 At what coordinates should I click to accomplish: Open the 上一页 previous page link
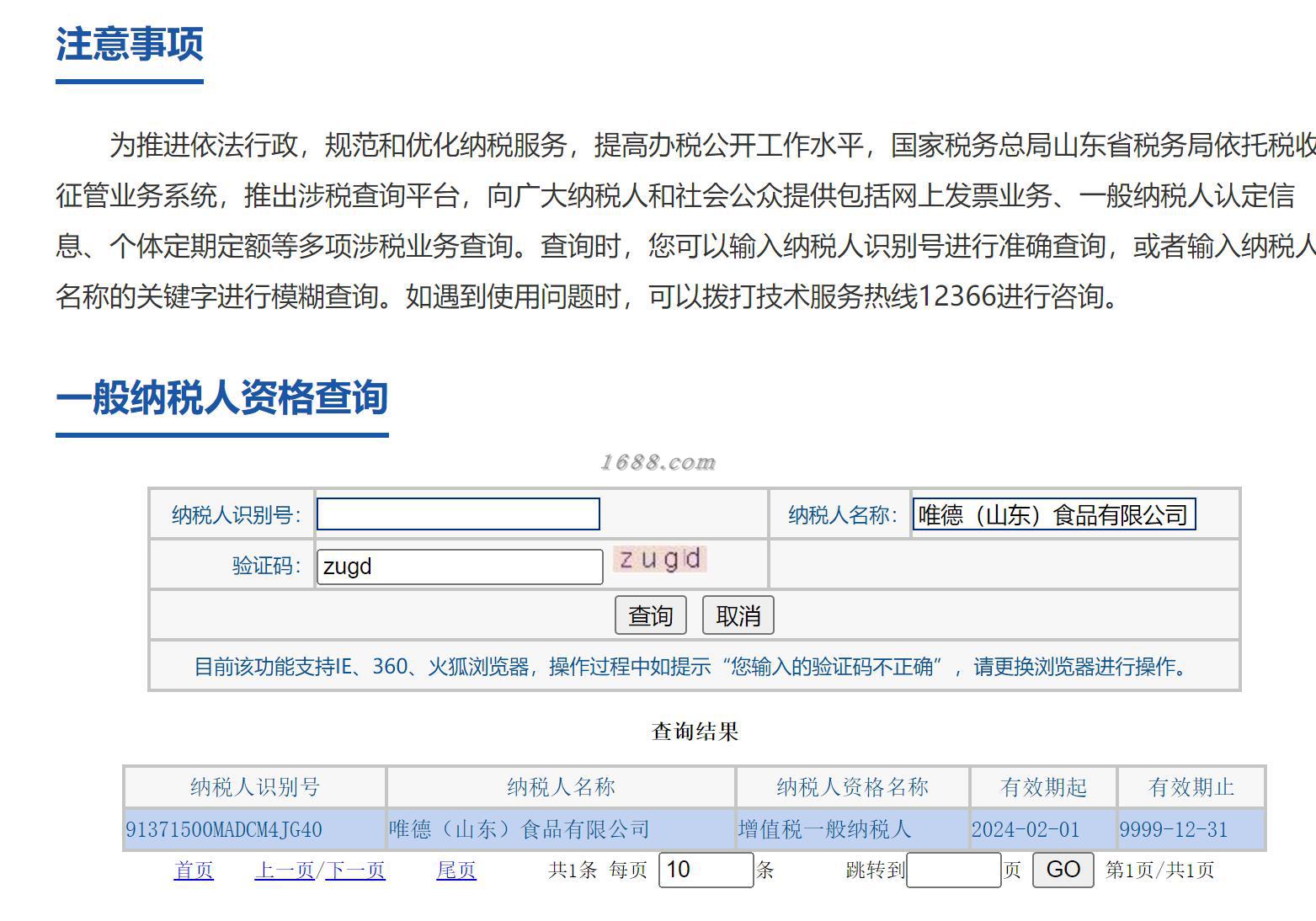click(285, 870)
